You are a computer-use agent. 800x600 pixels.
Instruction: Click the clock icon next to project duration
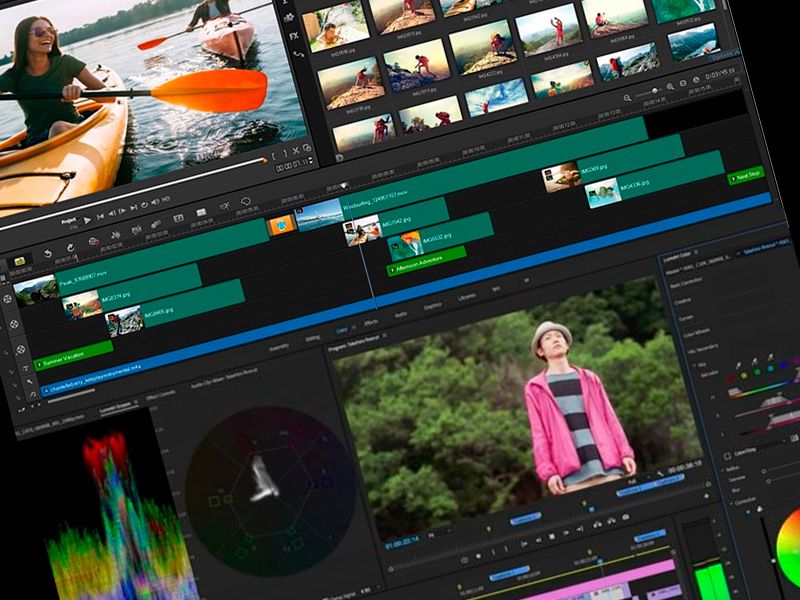pos(696,81)
